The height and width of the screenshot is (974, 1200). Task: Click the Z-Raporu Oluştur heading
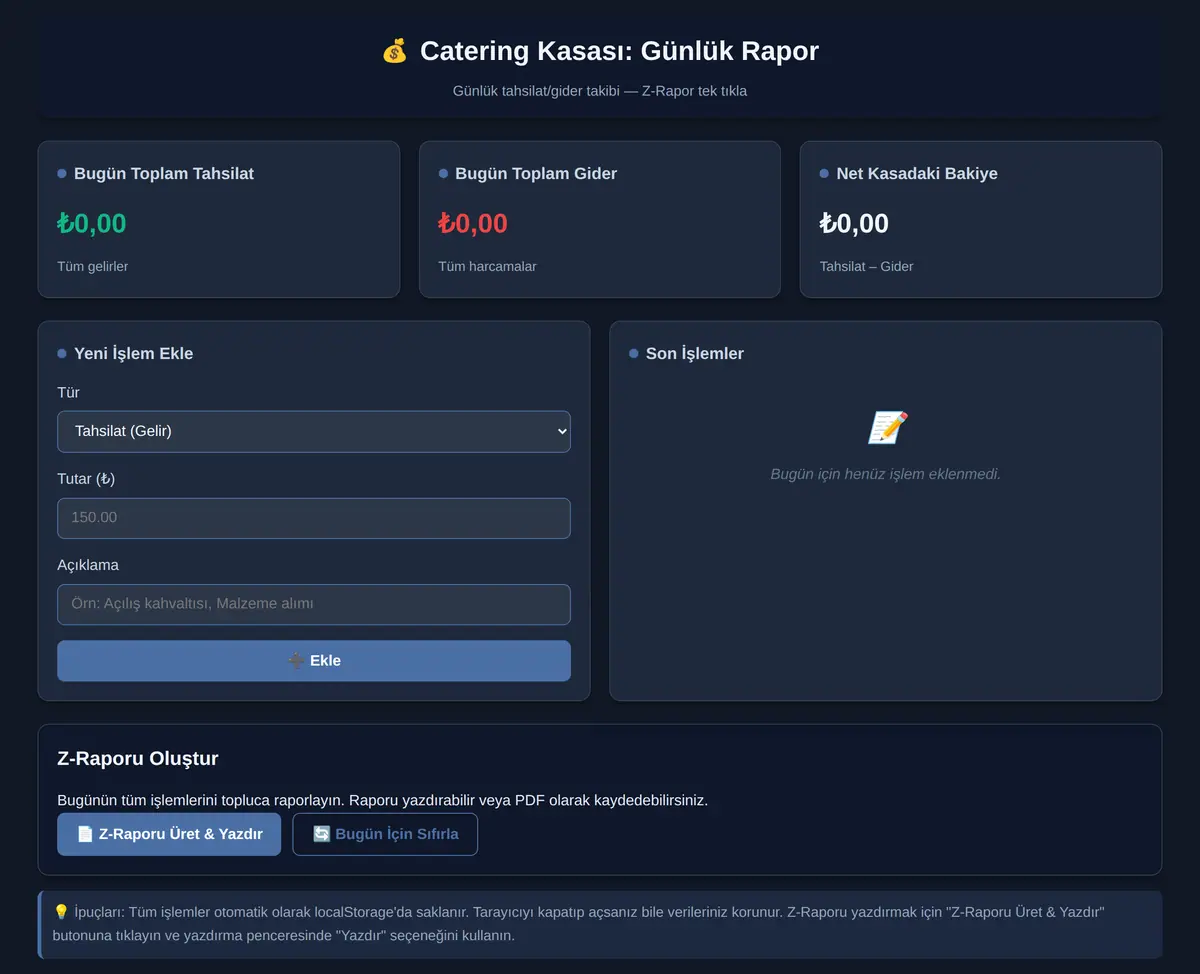[x=138, y=758]
